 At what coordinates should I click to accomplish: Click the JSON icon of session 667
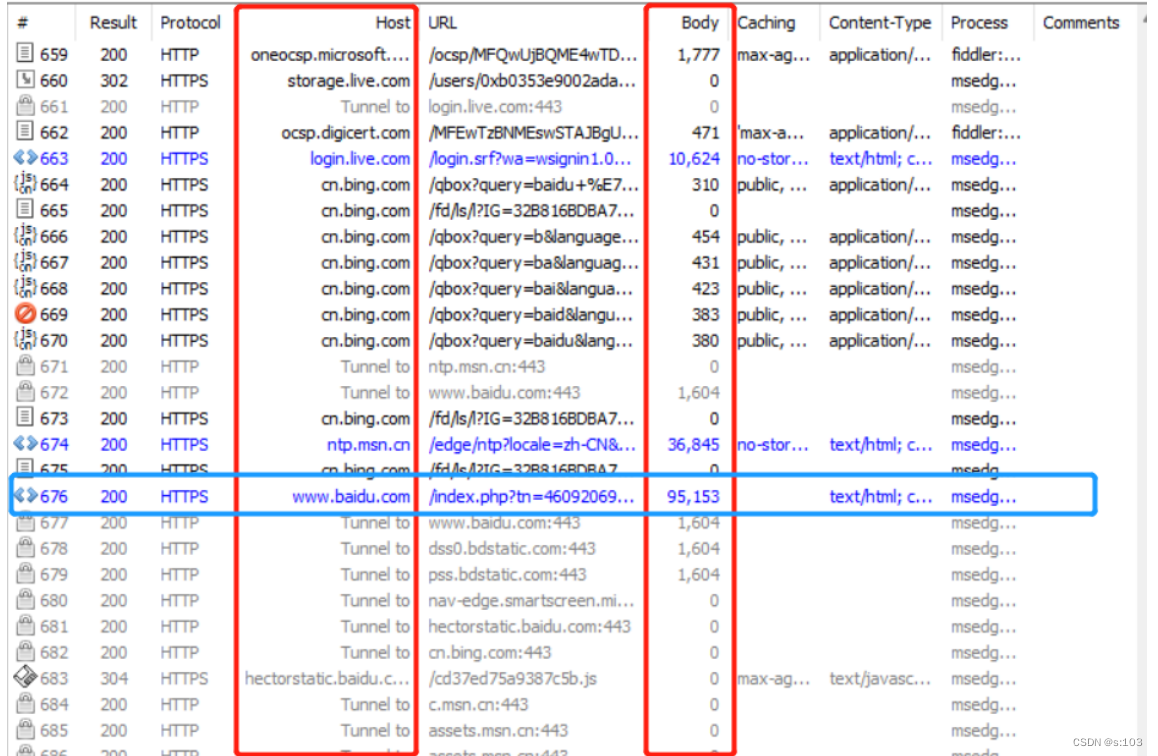click(25, 261)
